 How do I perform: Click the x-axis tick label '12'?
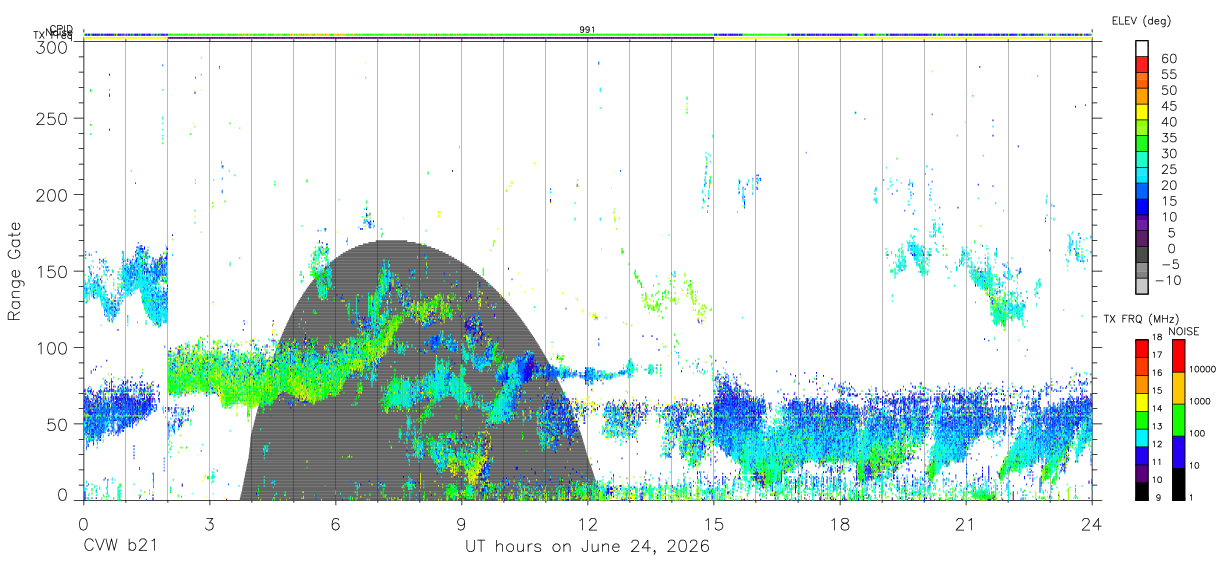587,524
